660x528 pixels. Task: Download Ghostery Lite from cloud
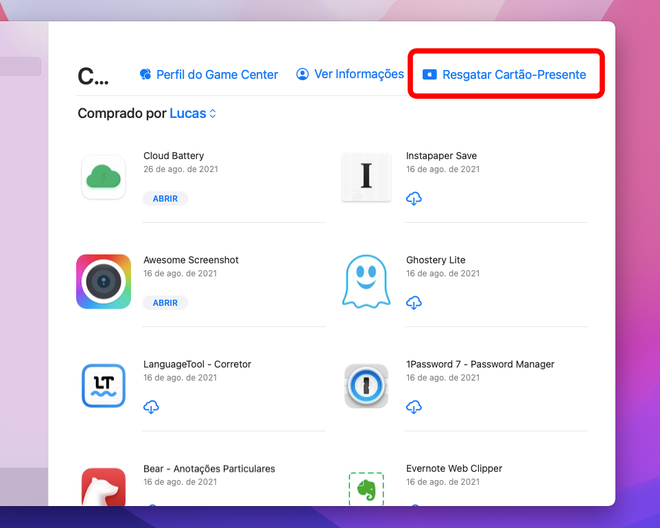pyautogui.click(x=414, y=303)
